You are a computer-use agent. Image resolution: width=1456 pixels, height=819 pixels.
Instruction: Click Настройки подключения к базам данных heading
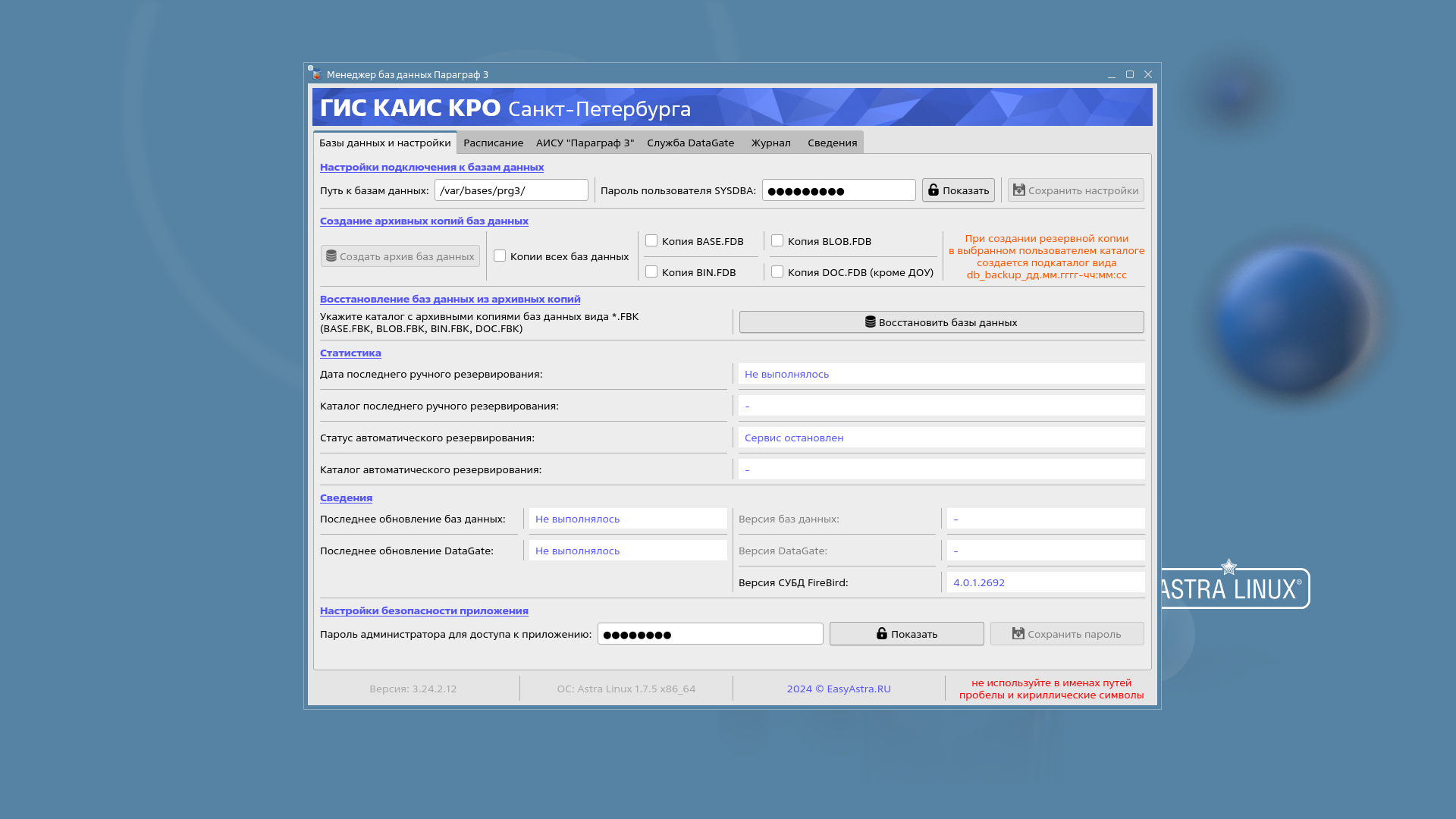coord(432,167)
